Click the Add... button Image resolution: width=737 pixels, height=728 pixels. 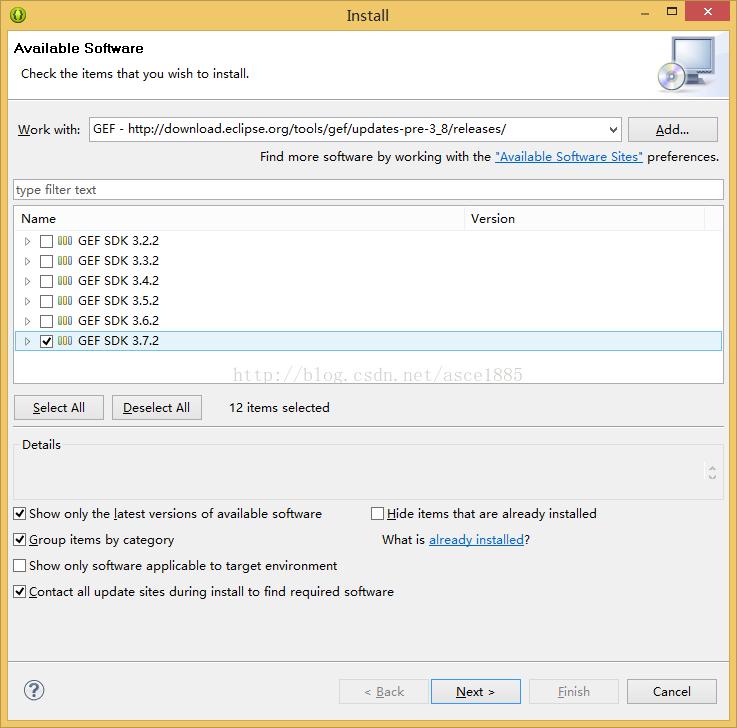673,130
